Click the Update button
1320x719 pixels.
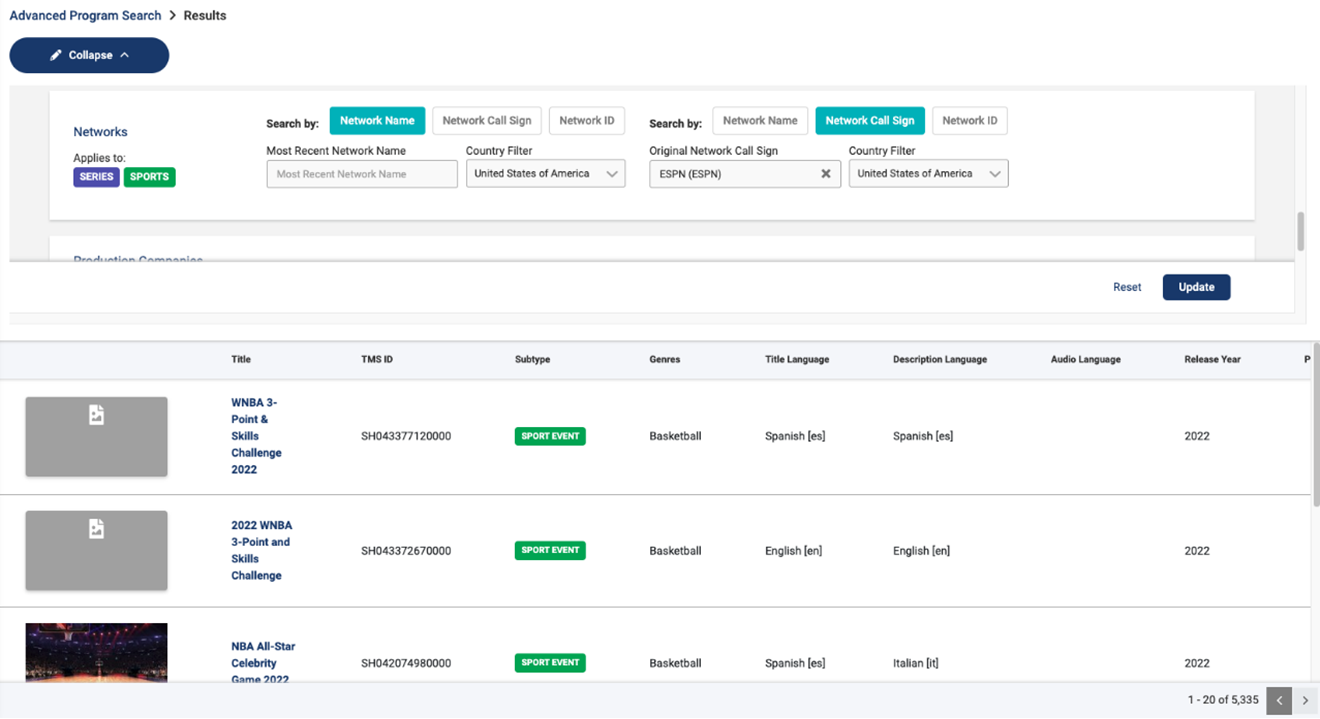(x=1196, y=287)
